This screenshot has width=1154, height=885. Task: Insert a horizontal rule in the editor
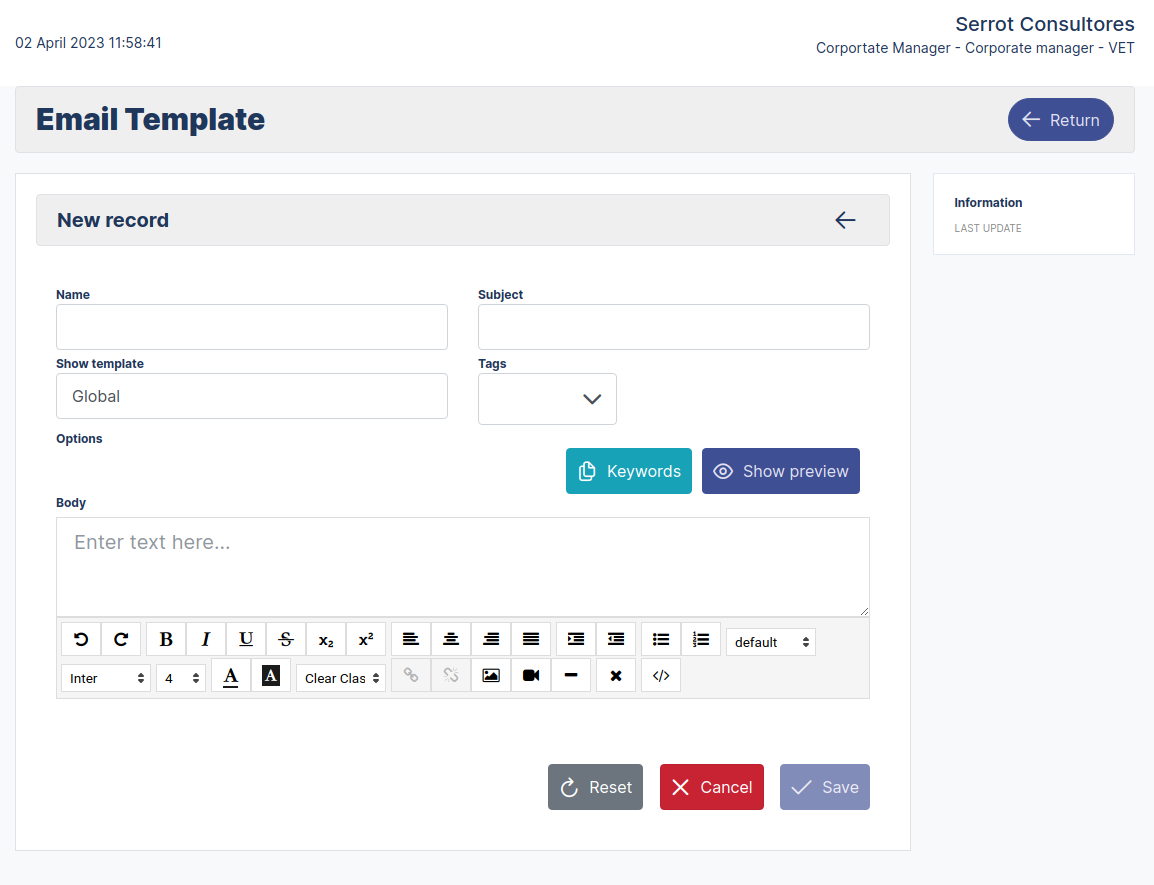(571, 675)
